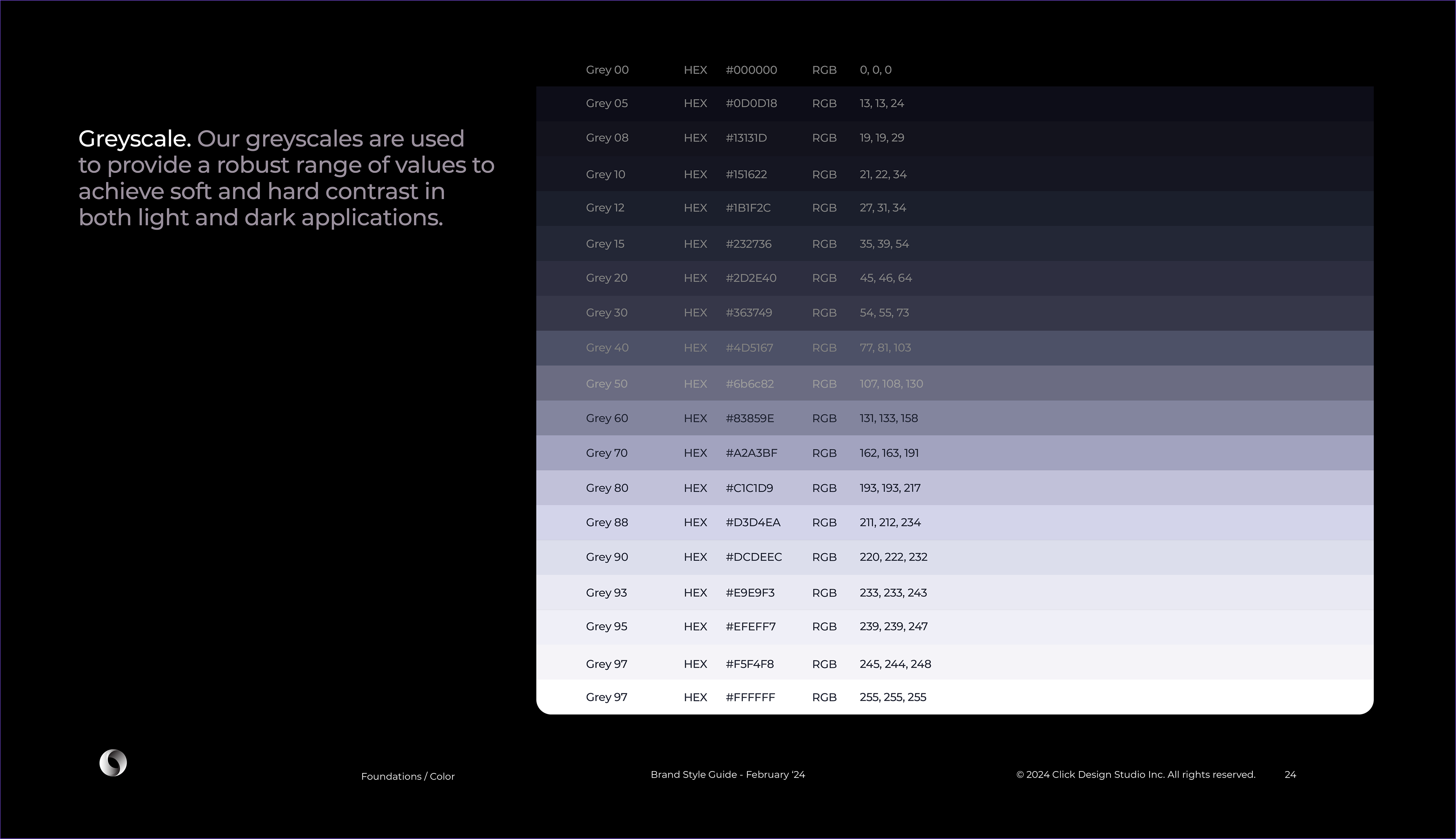Click the Brand Style Guide - February '24 text
The width and height of the screenshot is (1456, 839).
coord(728,775)
